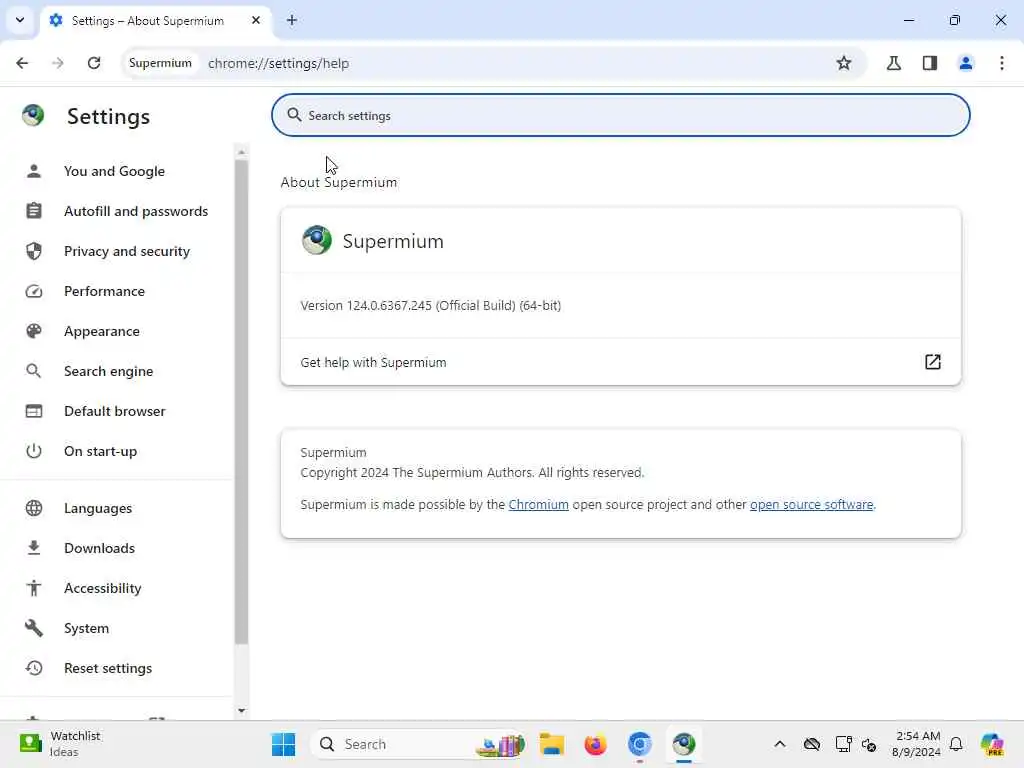Click Get help with Supermium row

(620, 362)
